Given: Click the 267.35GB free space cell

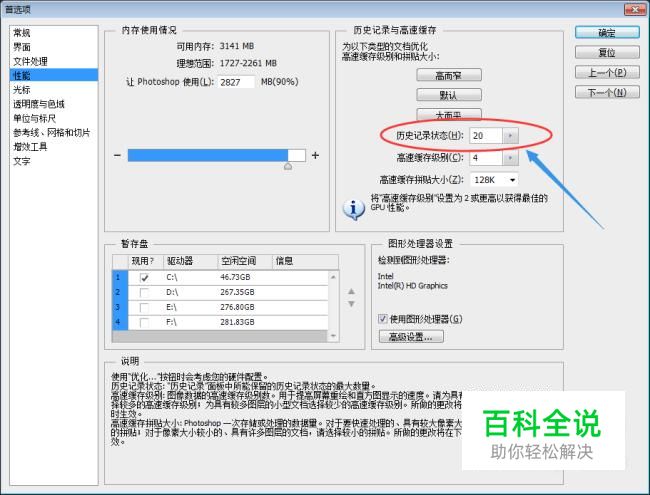Looking at the screenshot, I should 237,292.
